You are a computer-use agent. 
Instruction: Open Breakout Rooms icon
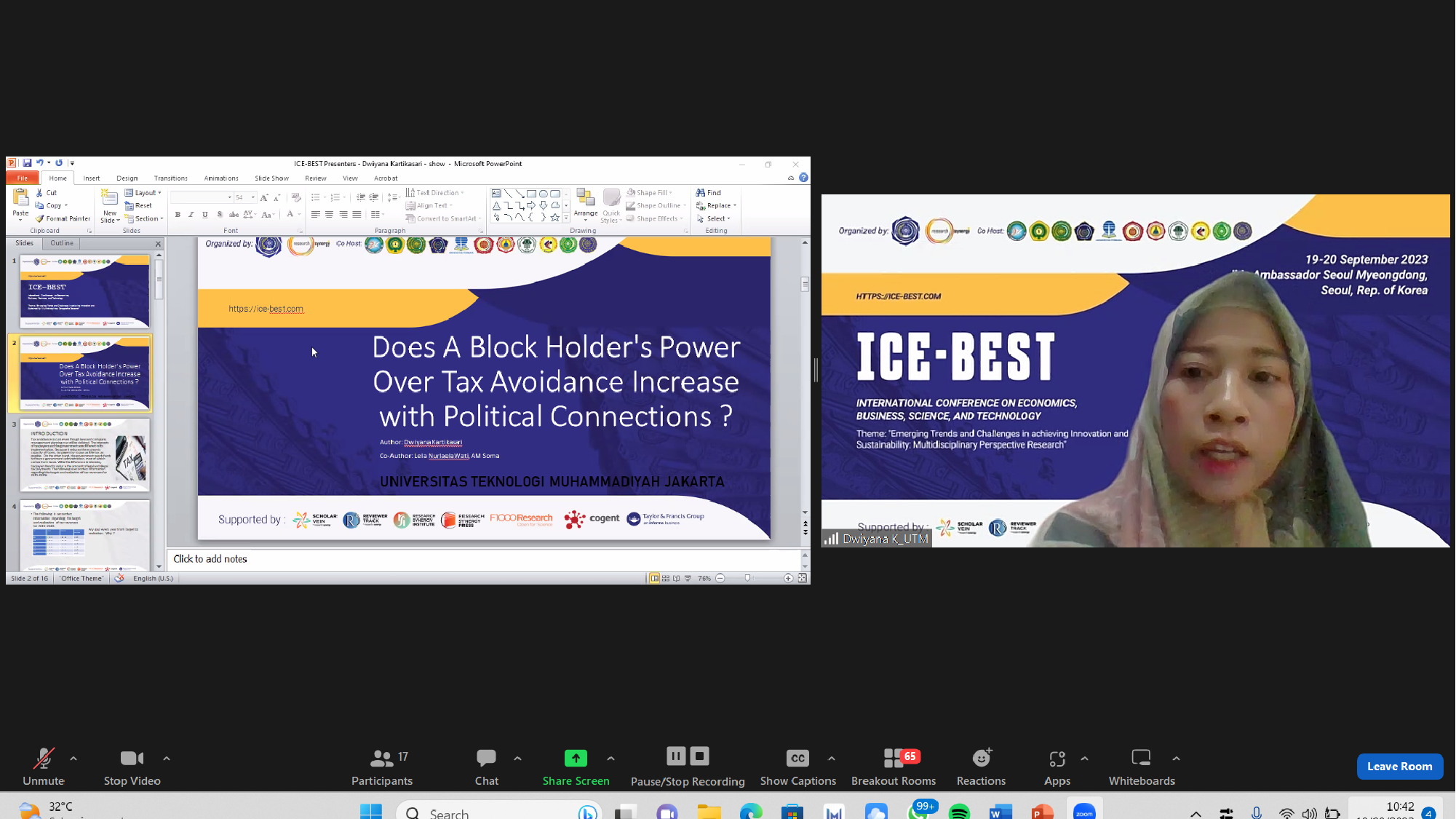click(x=894, y=758)
